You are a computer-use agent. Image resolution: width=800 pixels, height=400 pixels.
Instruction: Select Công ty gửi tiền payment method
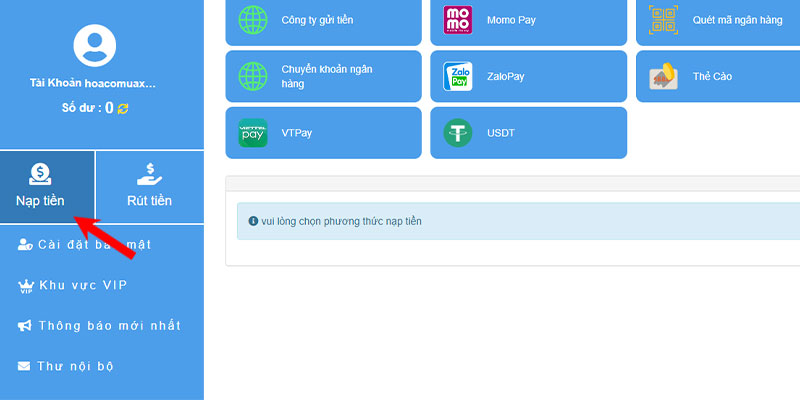tap(323, 20)
